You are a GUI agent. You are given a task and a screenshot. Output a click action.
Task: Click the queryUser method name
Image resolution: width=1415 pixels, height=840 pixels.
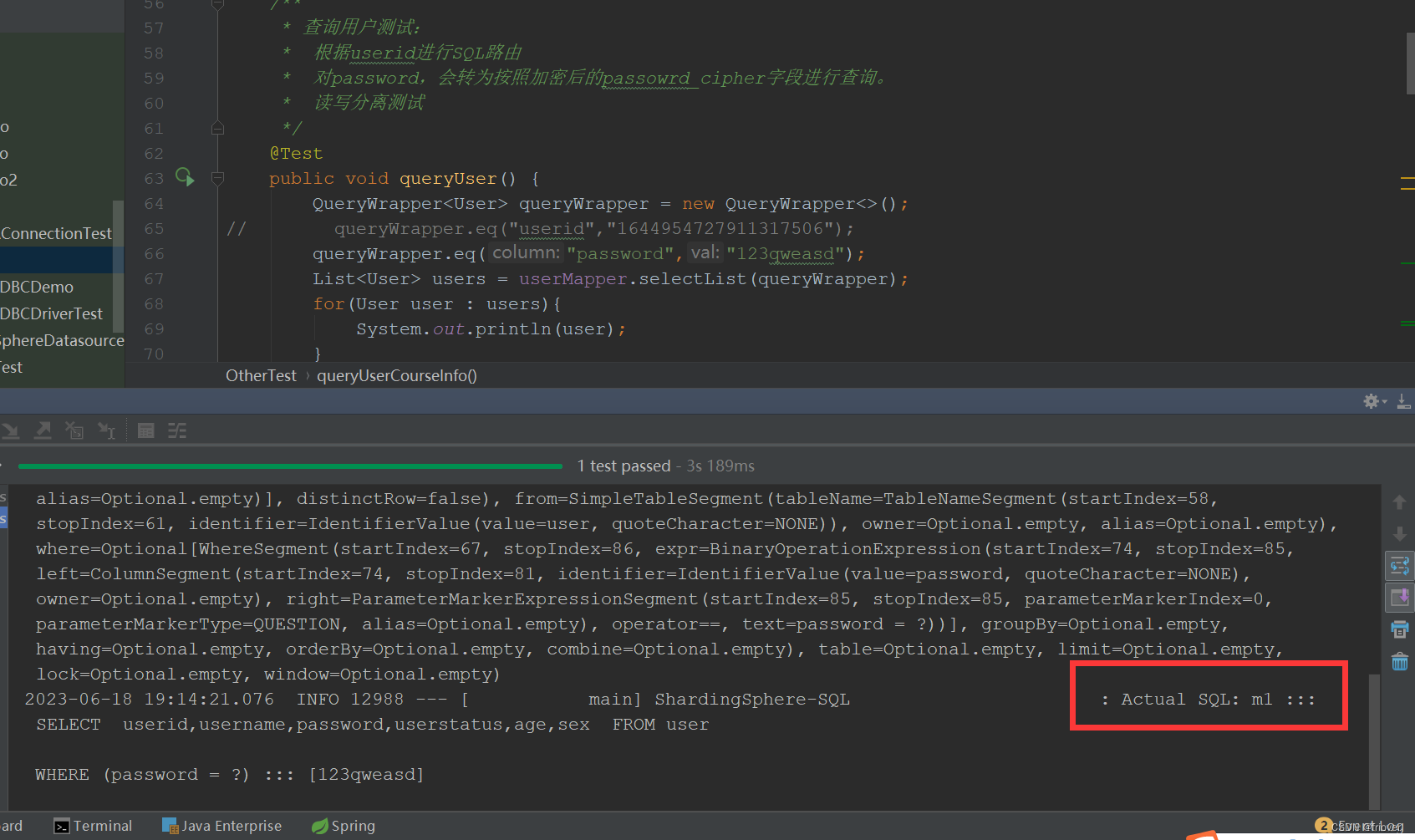point(448,178)
